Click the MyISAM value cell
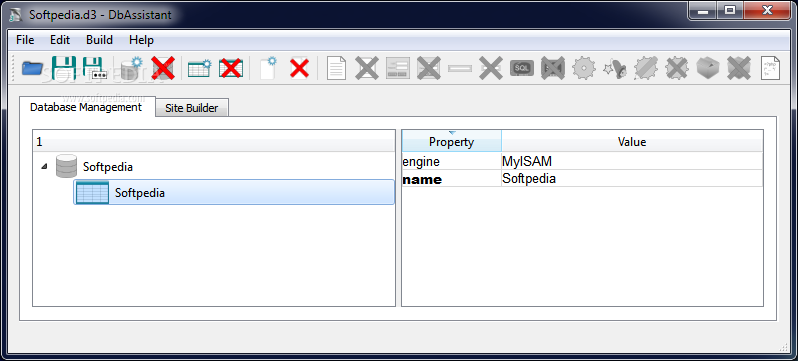Viewport: 798px width, 361px height. coord(632,162)
